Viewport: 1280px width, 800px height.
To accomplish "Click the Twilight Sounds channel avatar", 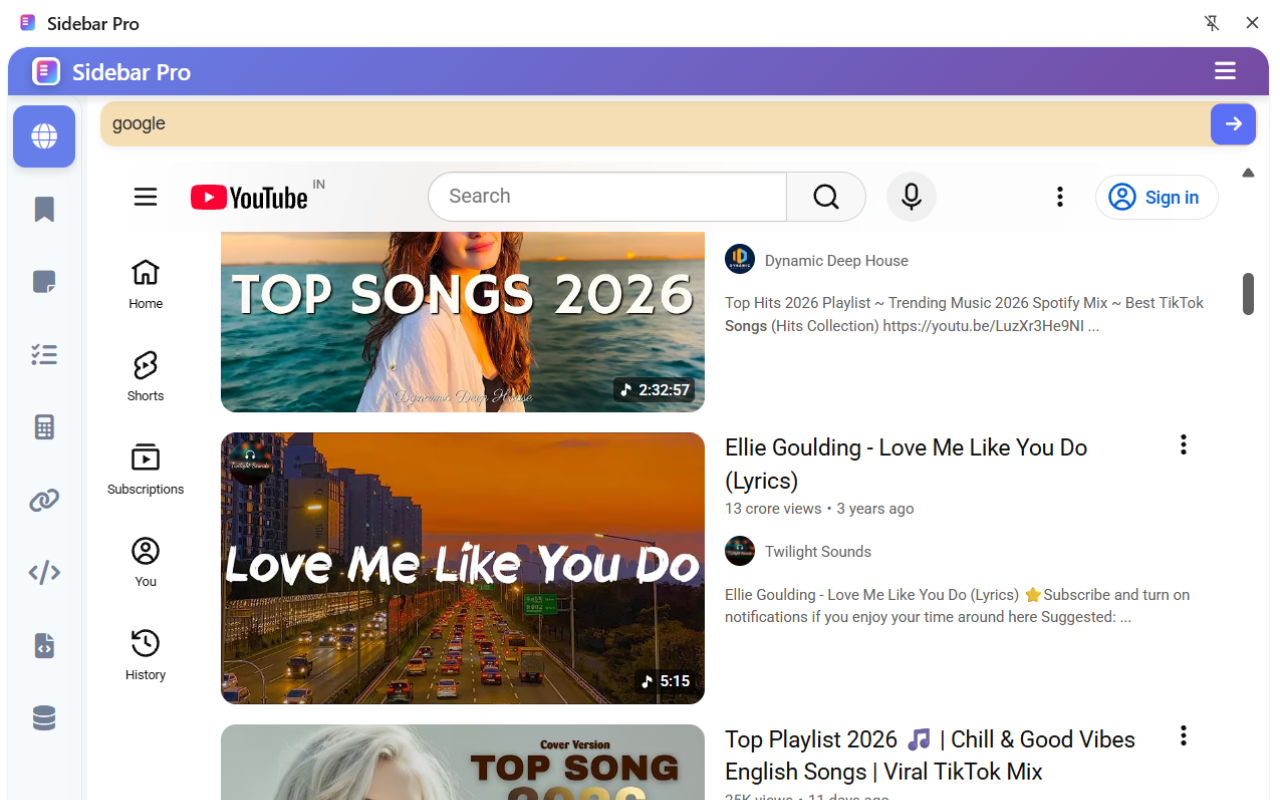I will tap(740, 550).
